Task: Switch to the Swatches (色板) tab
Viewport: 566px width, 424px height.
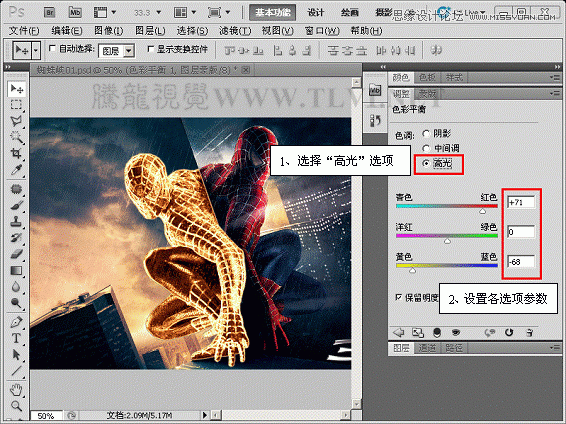Action: coord(427,77)
